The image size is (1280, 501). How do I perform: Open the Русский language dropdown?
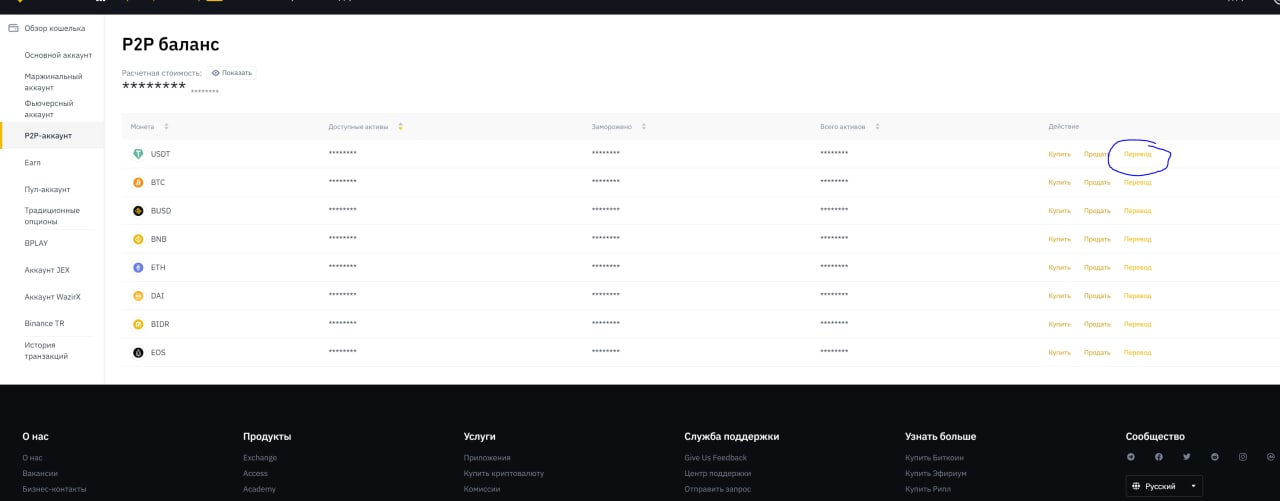point(1164,486)
